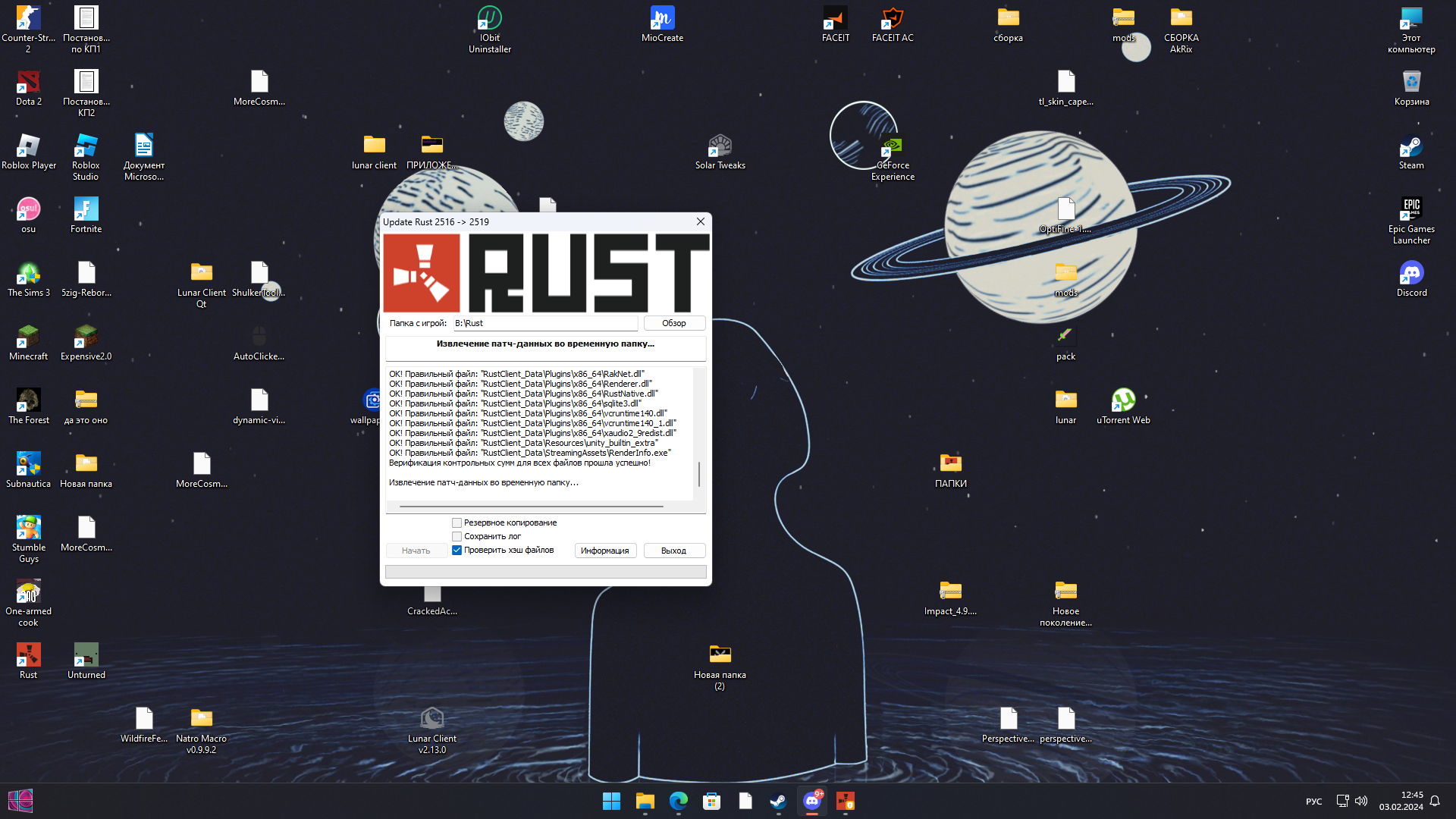Open the Windows Start menu

click(x=611, y=801)
